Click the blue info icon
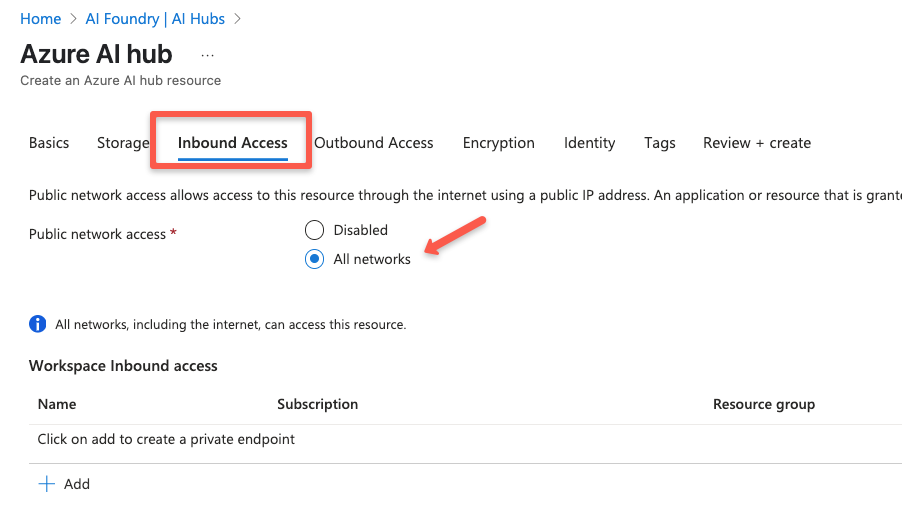 [x=37, y=324]
